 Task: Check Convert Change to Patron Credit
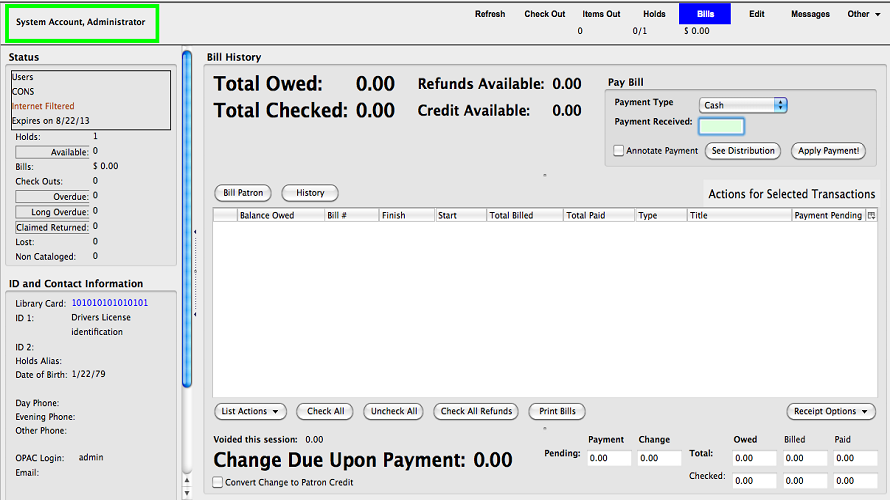[219, 483]
